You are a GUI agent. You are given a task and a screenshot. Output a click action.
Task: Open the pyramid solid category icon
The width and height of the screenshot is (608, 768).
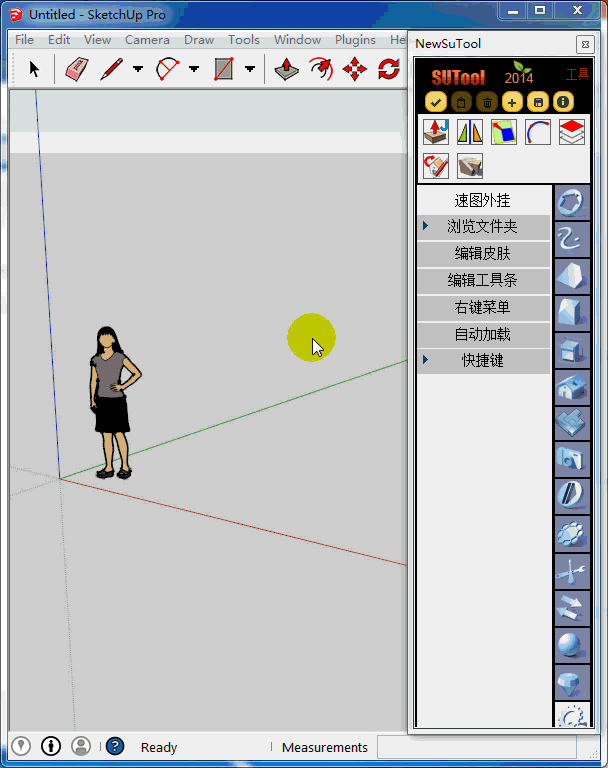click(x=572, y=276)
